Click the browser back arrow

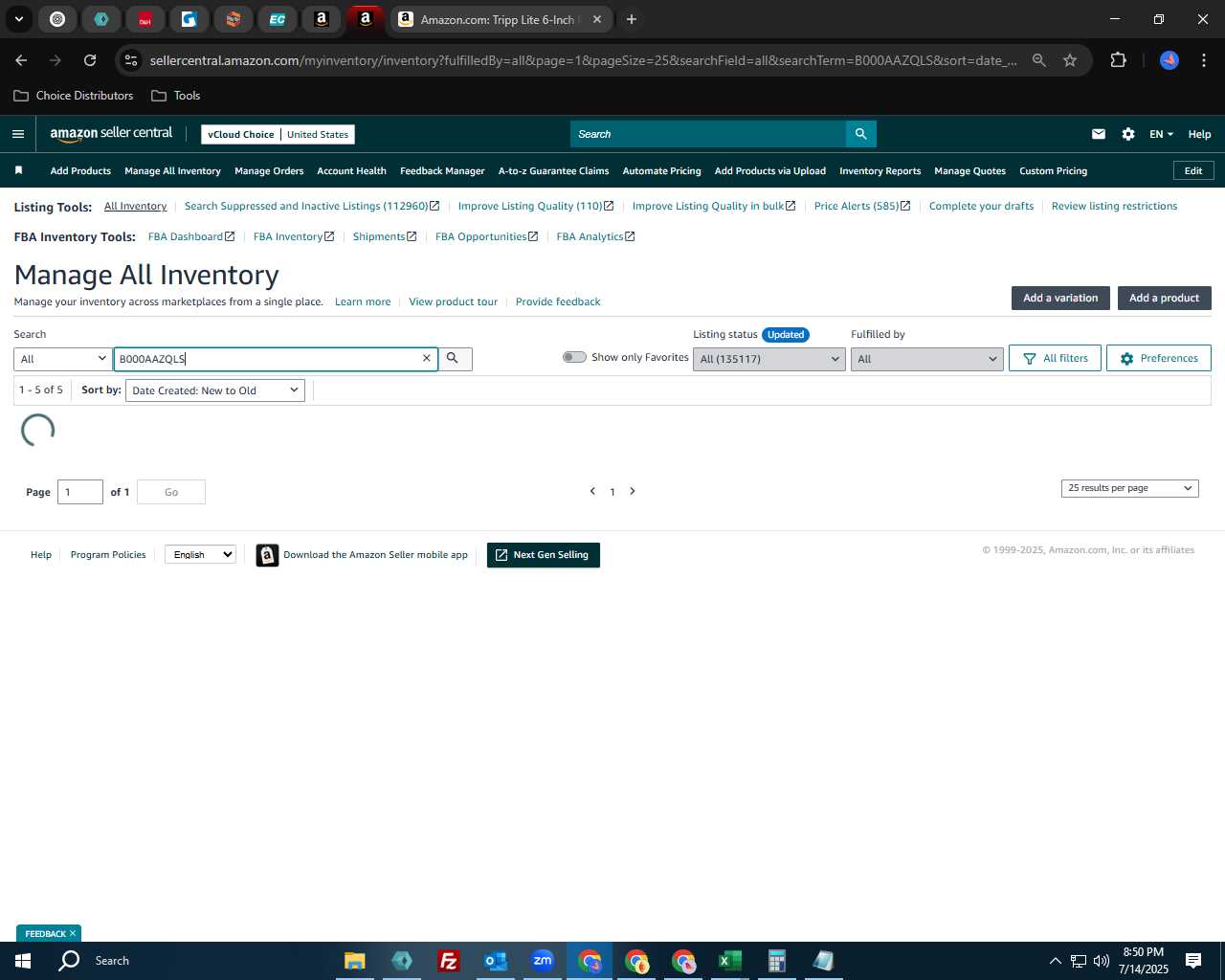[x=21, y=60]
